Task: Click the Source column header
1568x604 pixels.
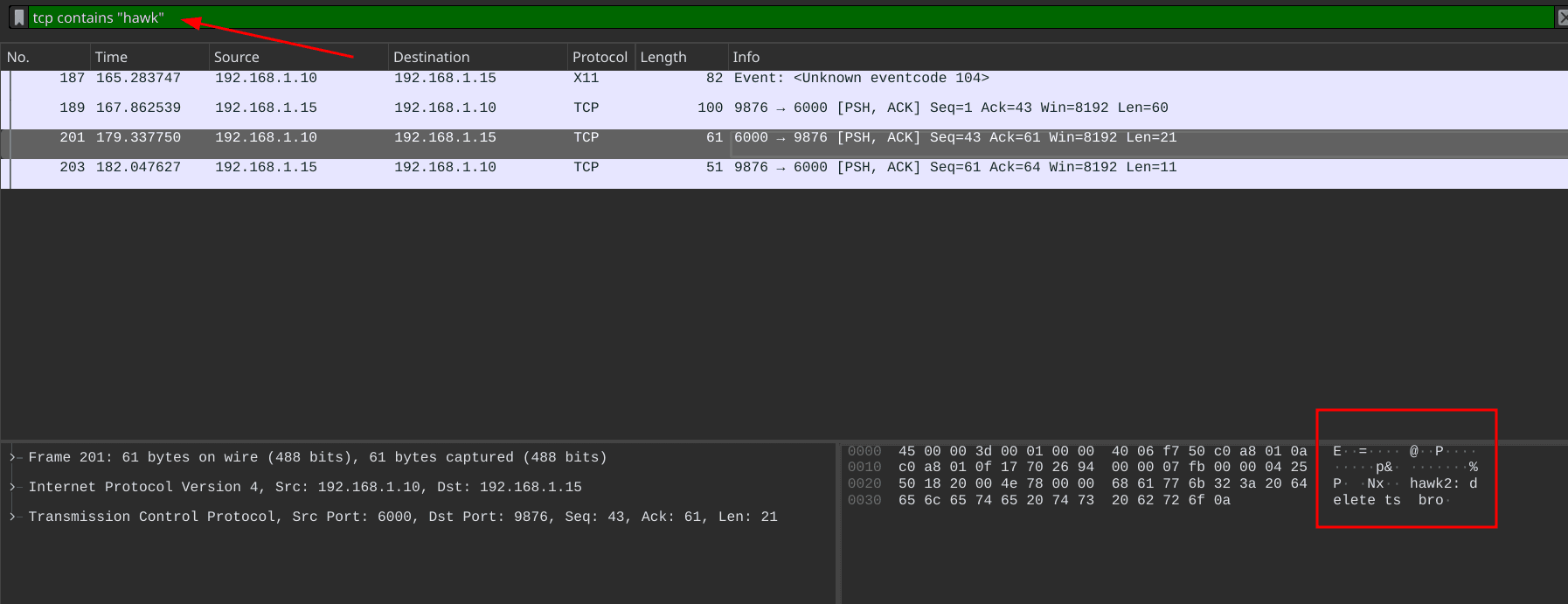Action: pos(236,57)
